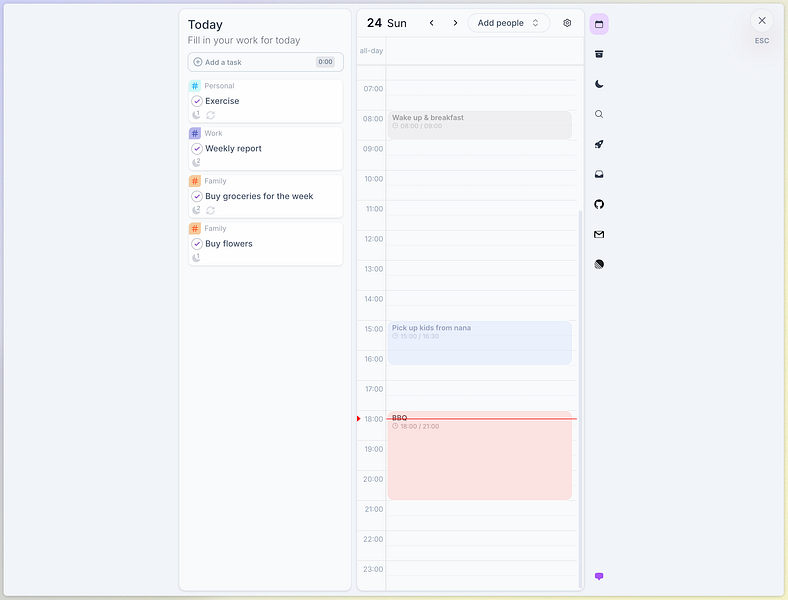The width and height of the screenshot is (788, 600).
Task: Click the moon count icon under Buy flowers
Action: point(196,257)
